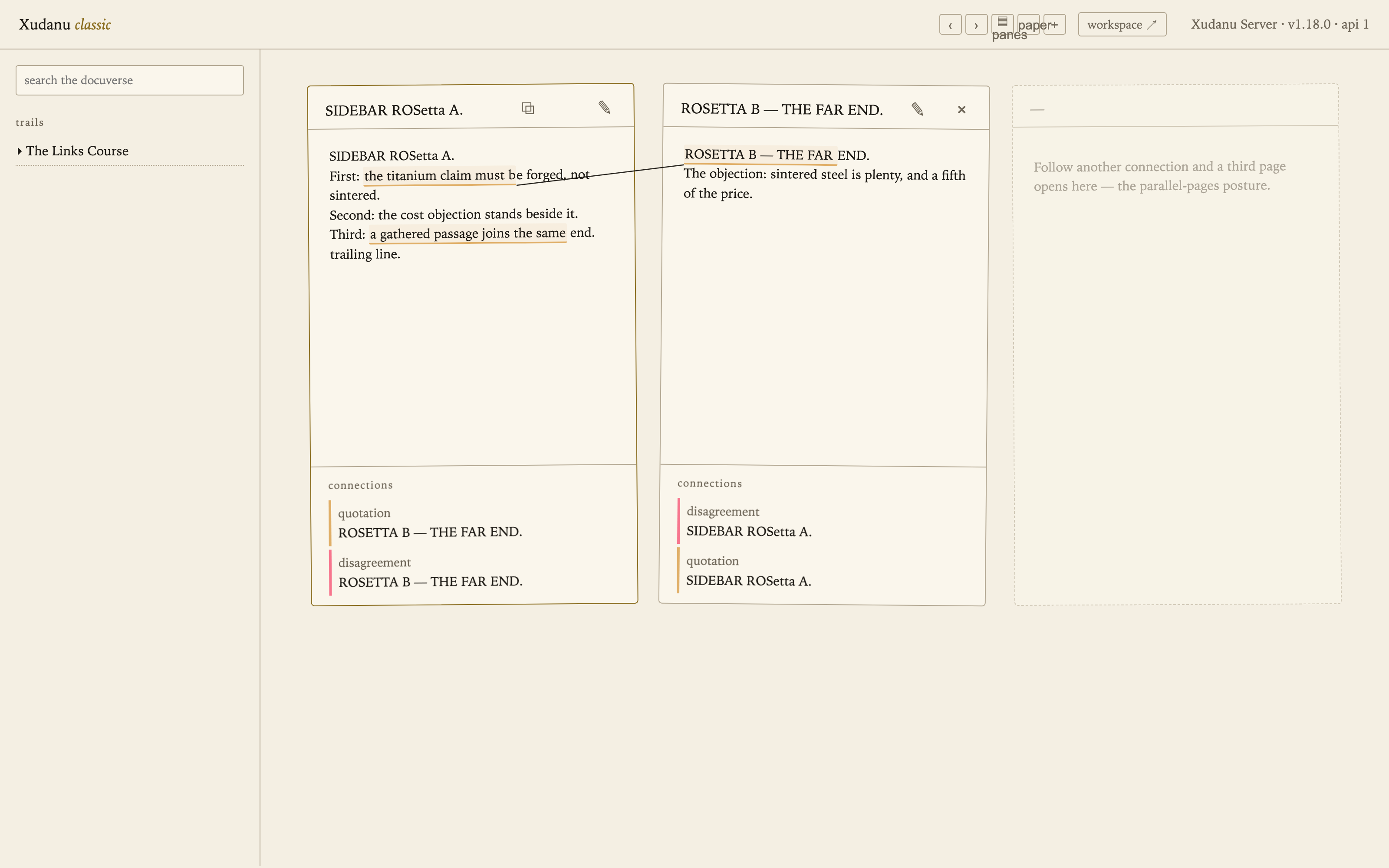Edit SIDEBAR ROSetta A. with pencil icon
This screenshot has height=868, width=1389.
pos(604,107)
